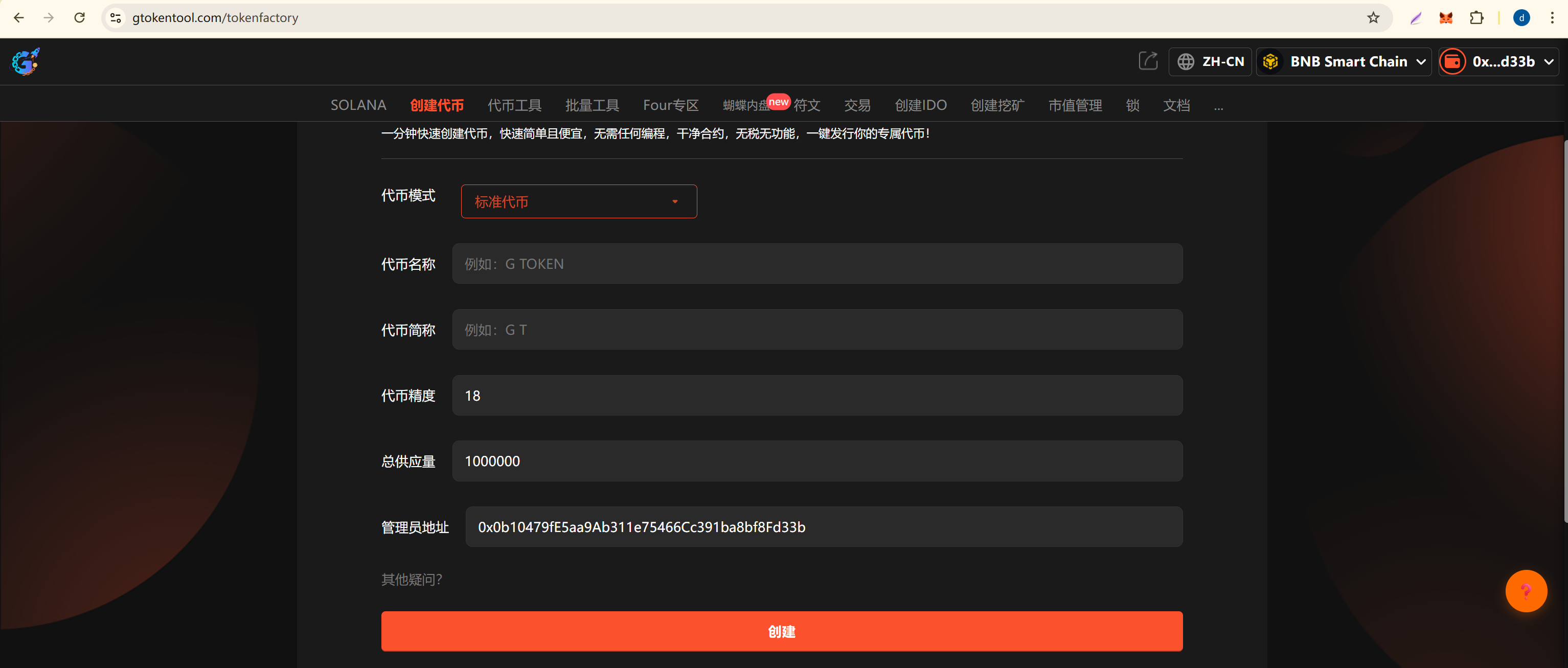Open the Extensions puzzle menu
Image resolution: width=1568 pixels, height=668 pixels.
tap(1476, 18)
